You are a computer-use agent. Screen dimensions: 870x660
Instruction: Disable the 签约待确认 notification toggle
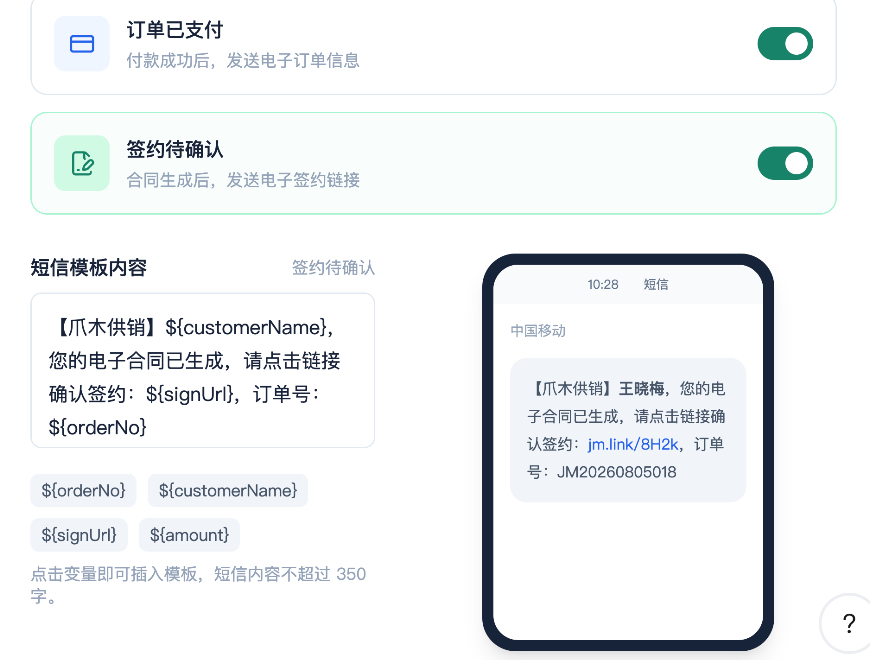(785, 163)
